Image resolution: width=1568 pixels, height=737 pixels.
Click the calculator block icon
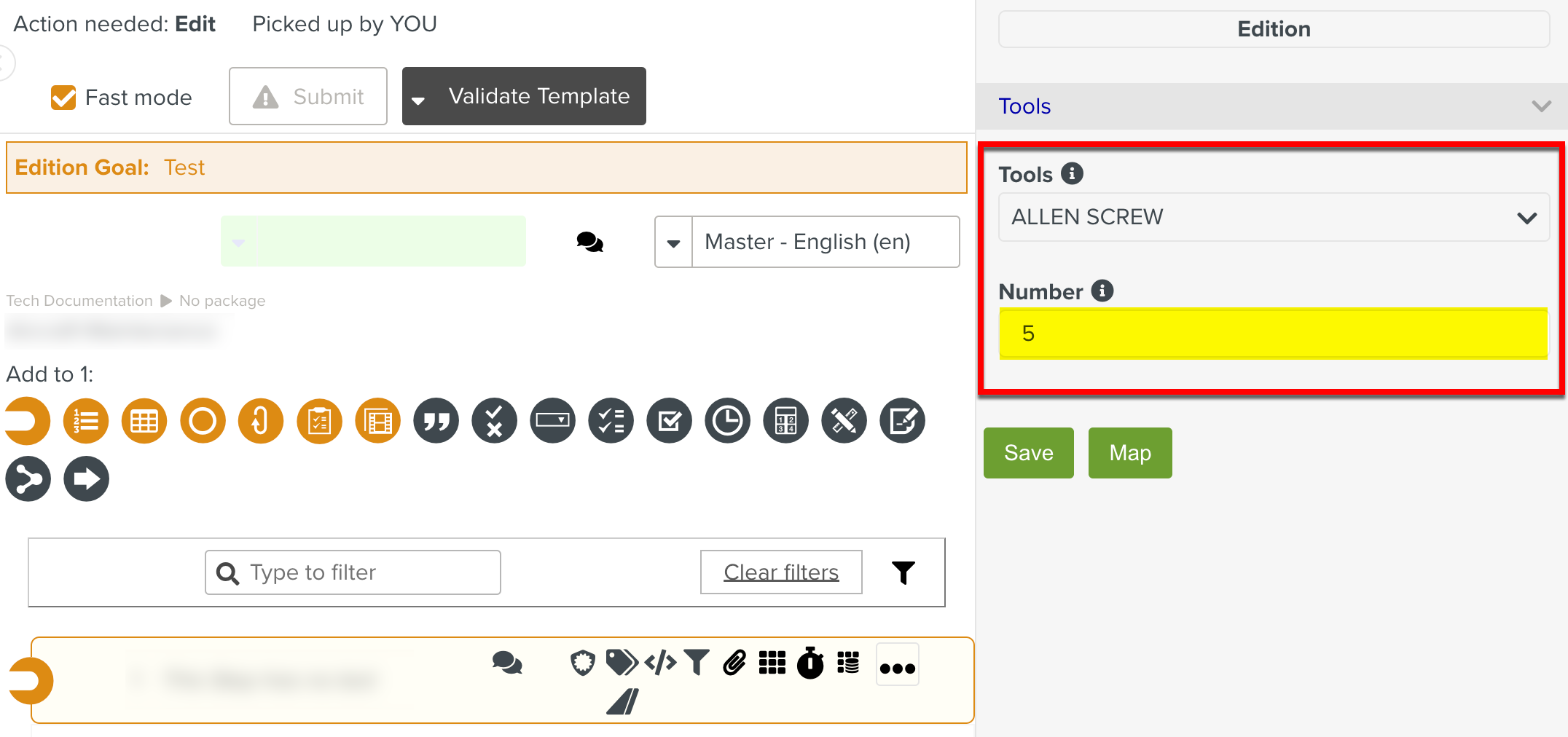(785, 421)
